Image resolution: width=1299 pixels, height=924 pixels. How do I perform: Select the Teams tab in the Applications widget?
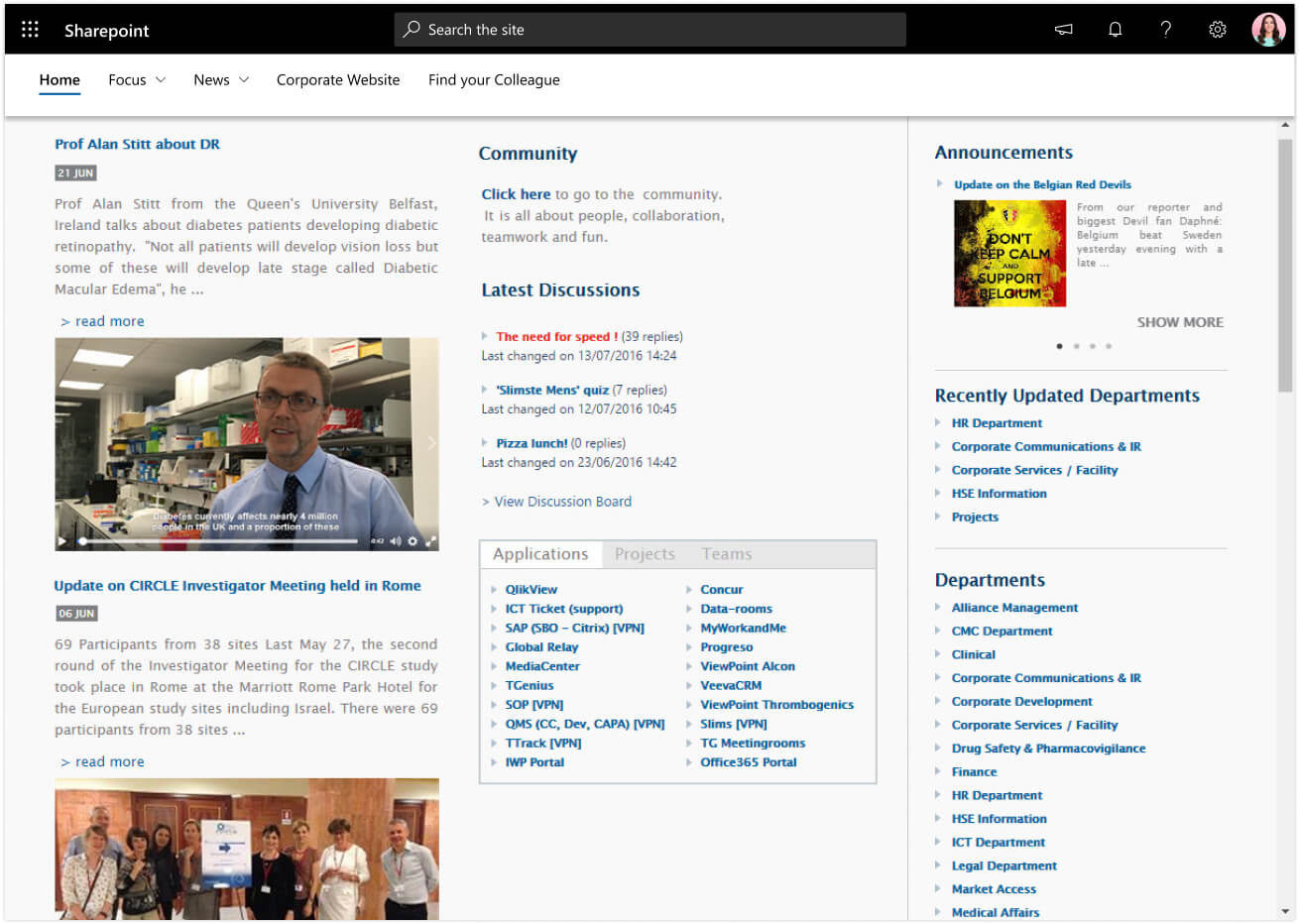coord(727,553)
